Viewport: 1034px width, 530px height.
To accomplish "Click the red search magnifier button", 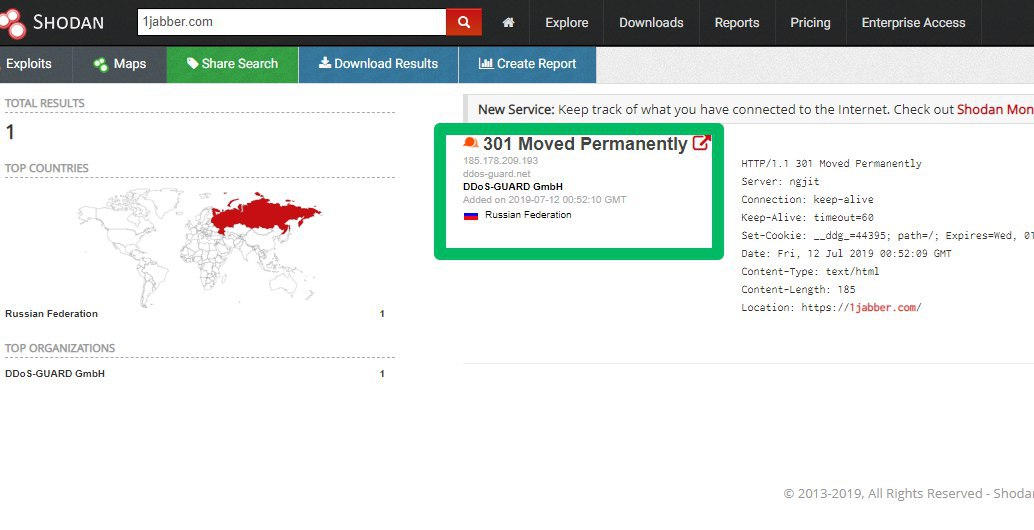I will click(464, 22).
